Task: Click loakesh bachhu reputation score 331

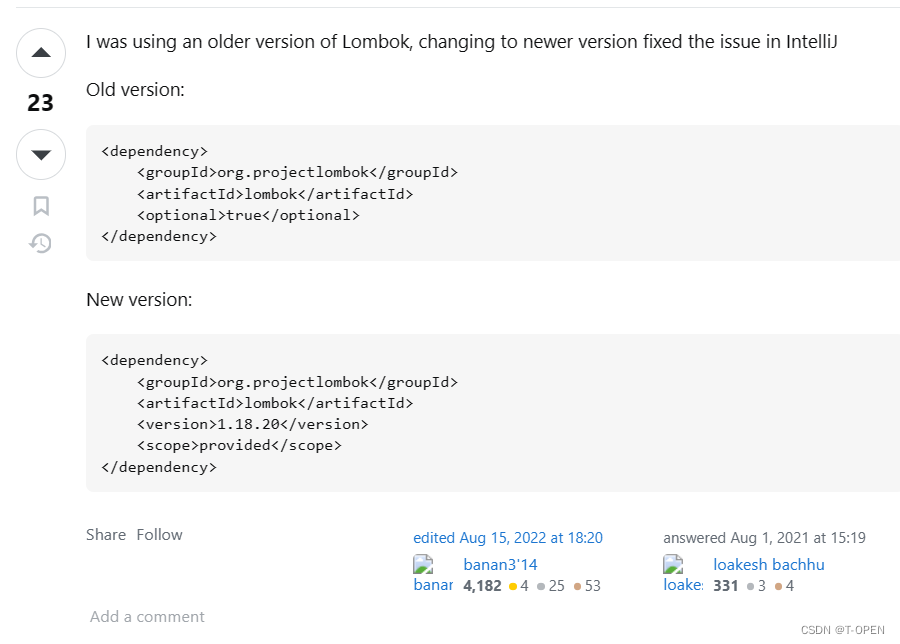Action: point(726,586)
